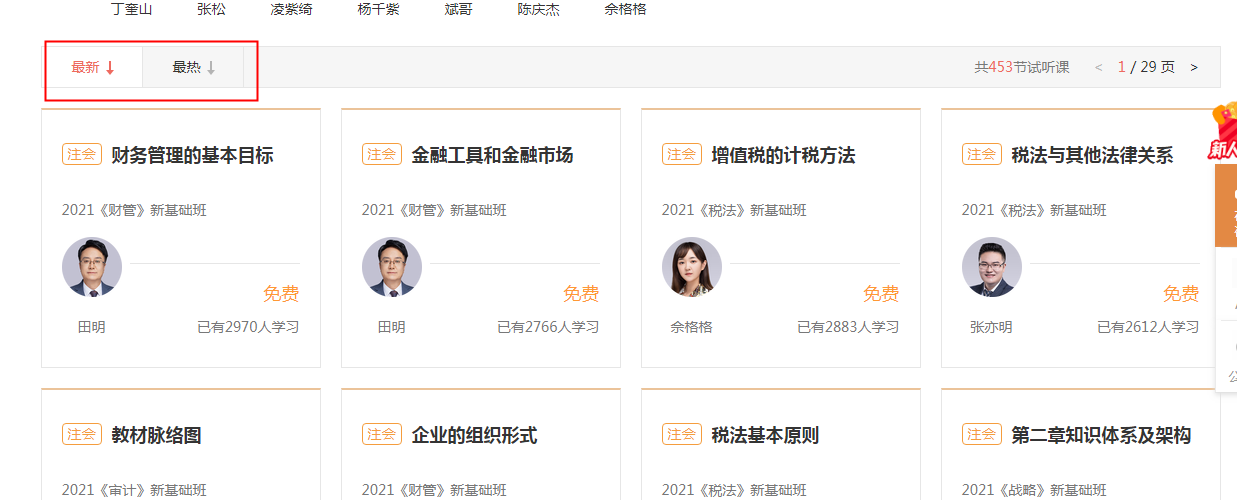Select teacher filter 陈庆杰
The height and width of the screenshot is (500, 1237).
point(538,10)
